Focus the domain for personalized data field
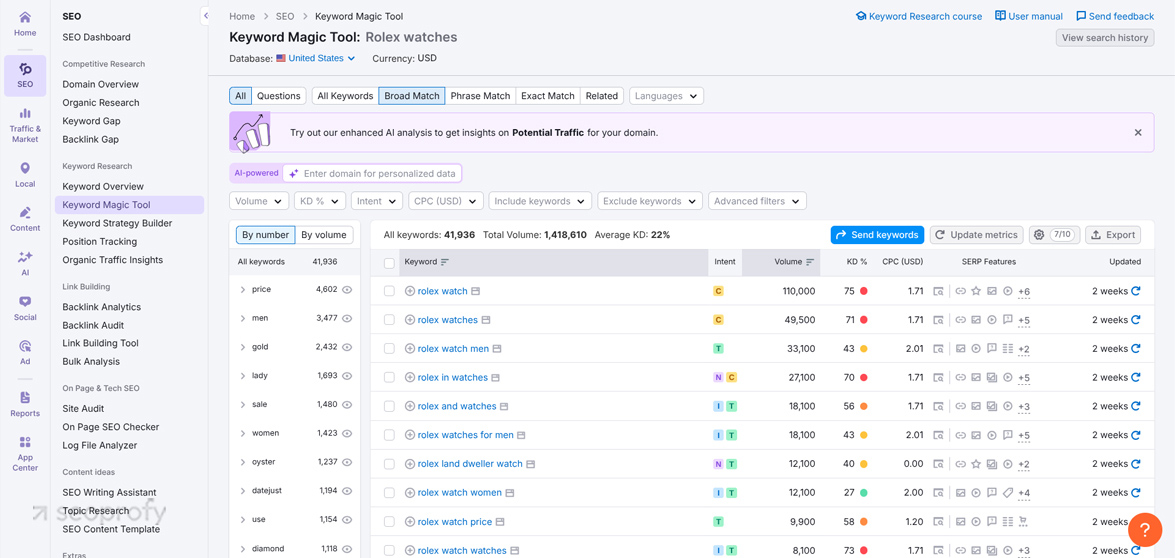The width and height of the screenshot is (1175, 558). 372,174
